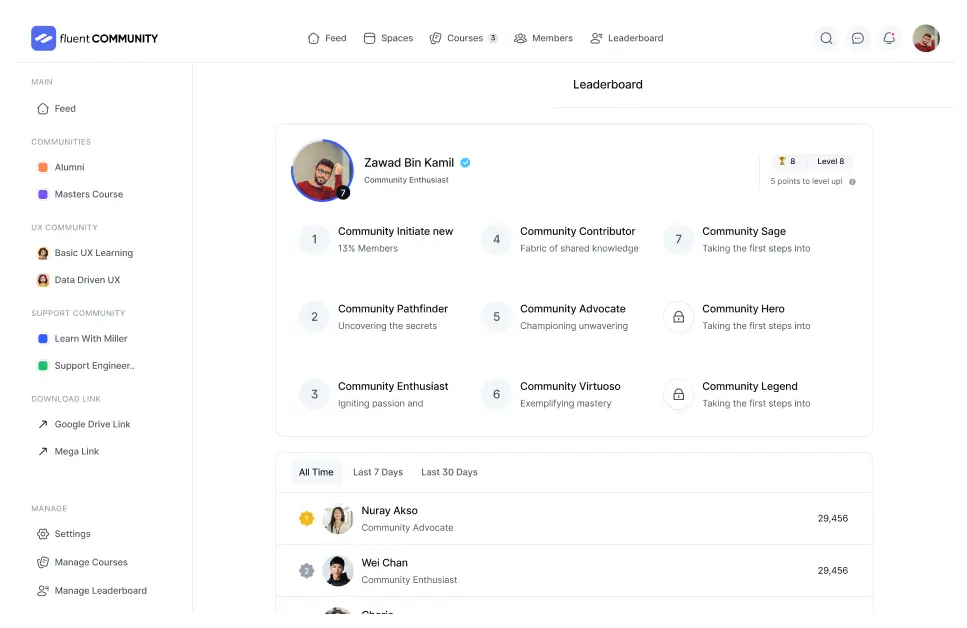Open the Mega Link download
The image size is (967, 628).
click(x=76, y=451)
